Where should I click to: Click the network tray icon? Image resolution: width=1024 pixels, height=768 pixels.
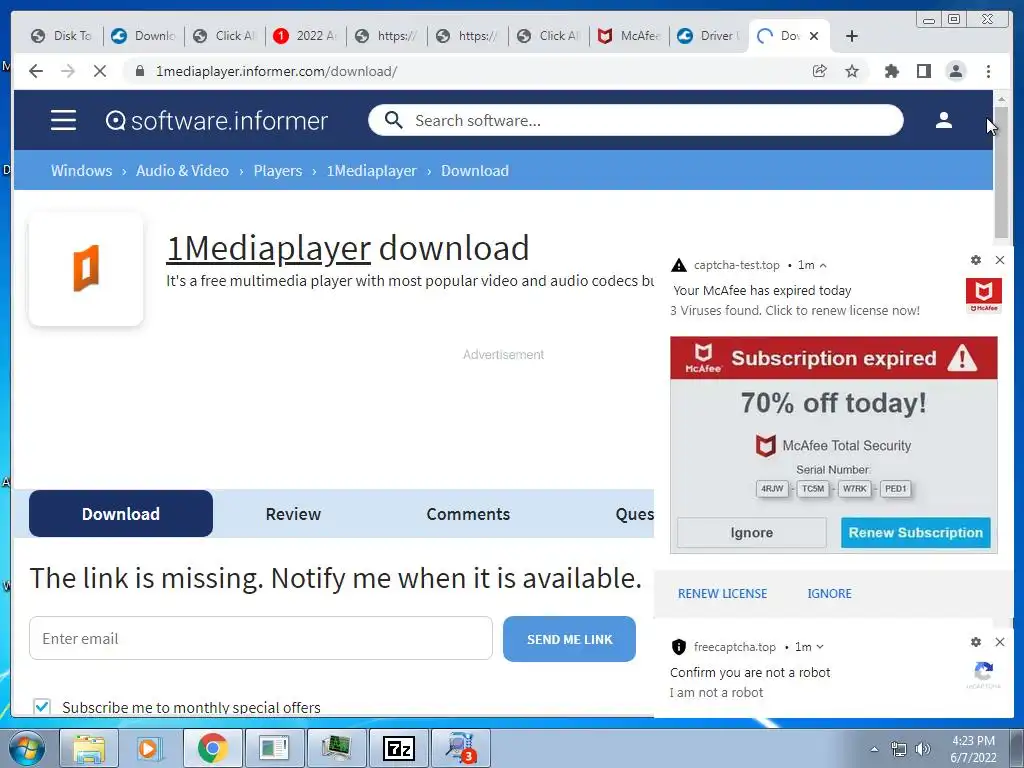coord(899,749)
